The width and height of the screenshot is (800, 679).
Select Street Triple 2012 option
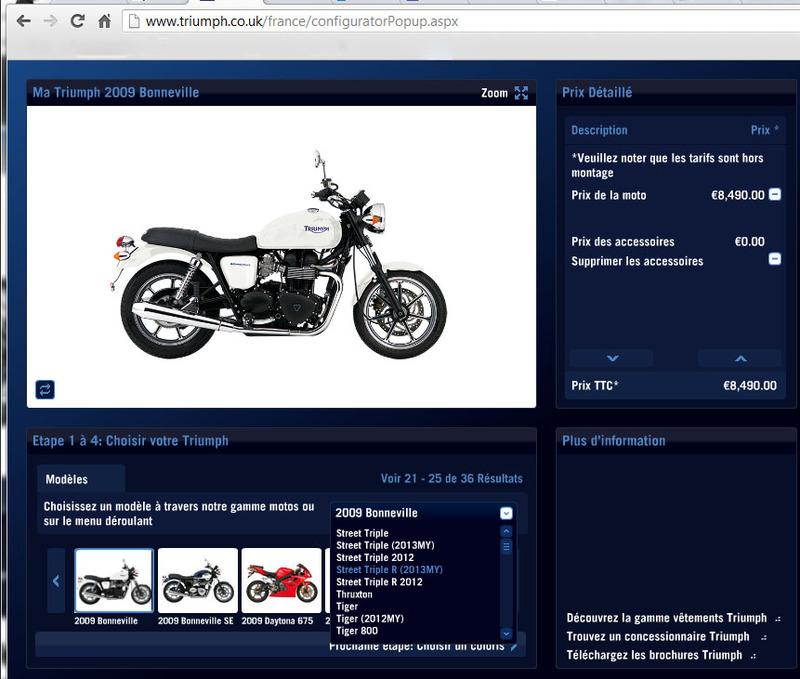point(375,558)
